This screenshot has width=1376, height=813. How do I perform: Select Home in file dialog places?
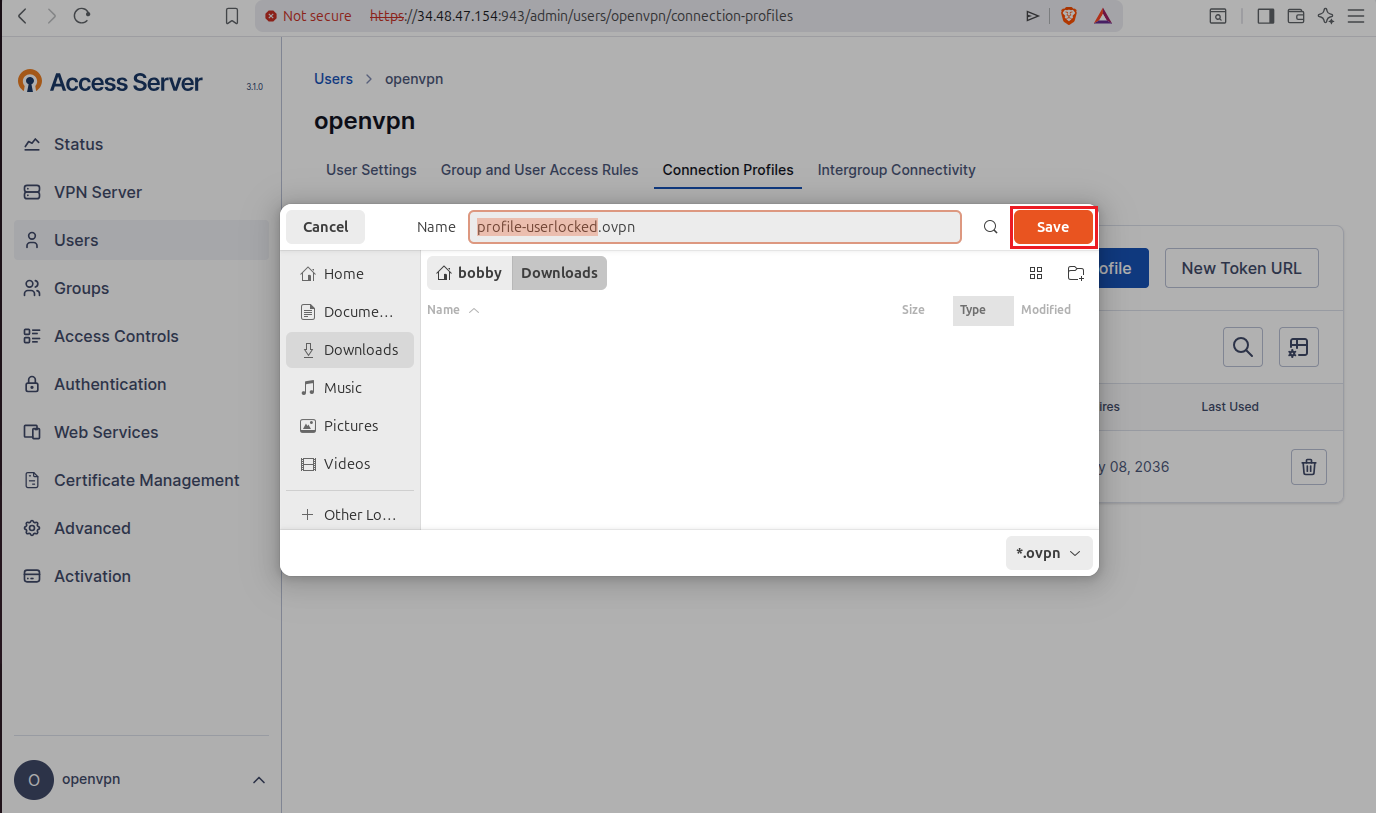click(x=350, y=274)
